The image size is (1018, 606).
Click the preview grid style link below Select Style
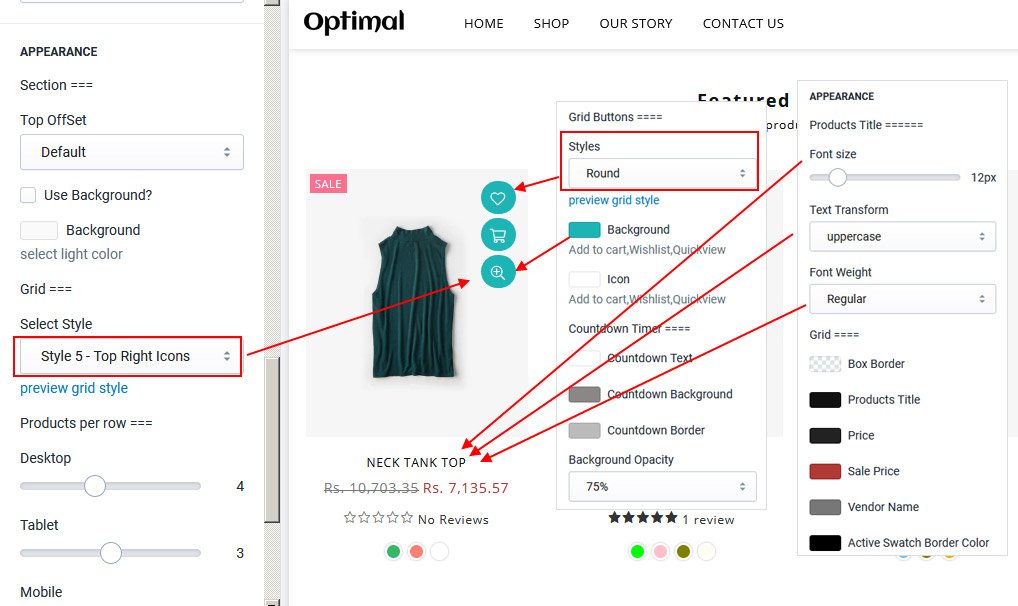coord(74,388)
